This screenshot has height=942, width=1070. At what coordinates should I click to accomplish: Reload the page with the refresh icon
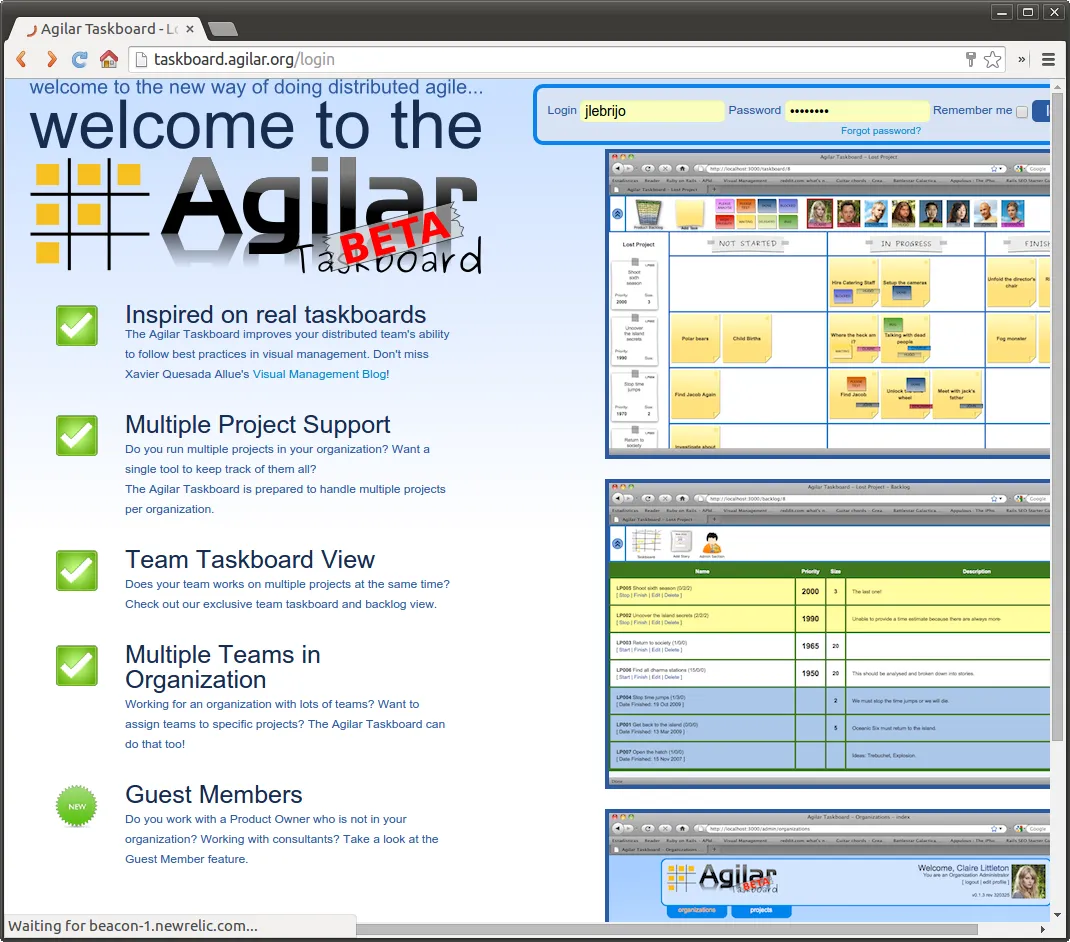(80, 59)
